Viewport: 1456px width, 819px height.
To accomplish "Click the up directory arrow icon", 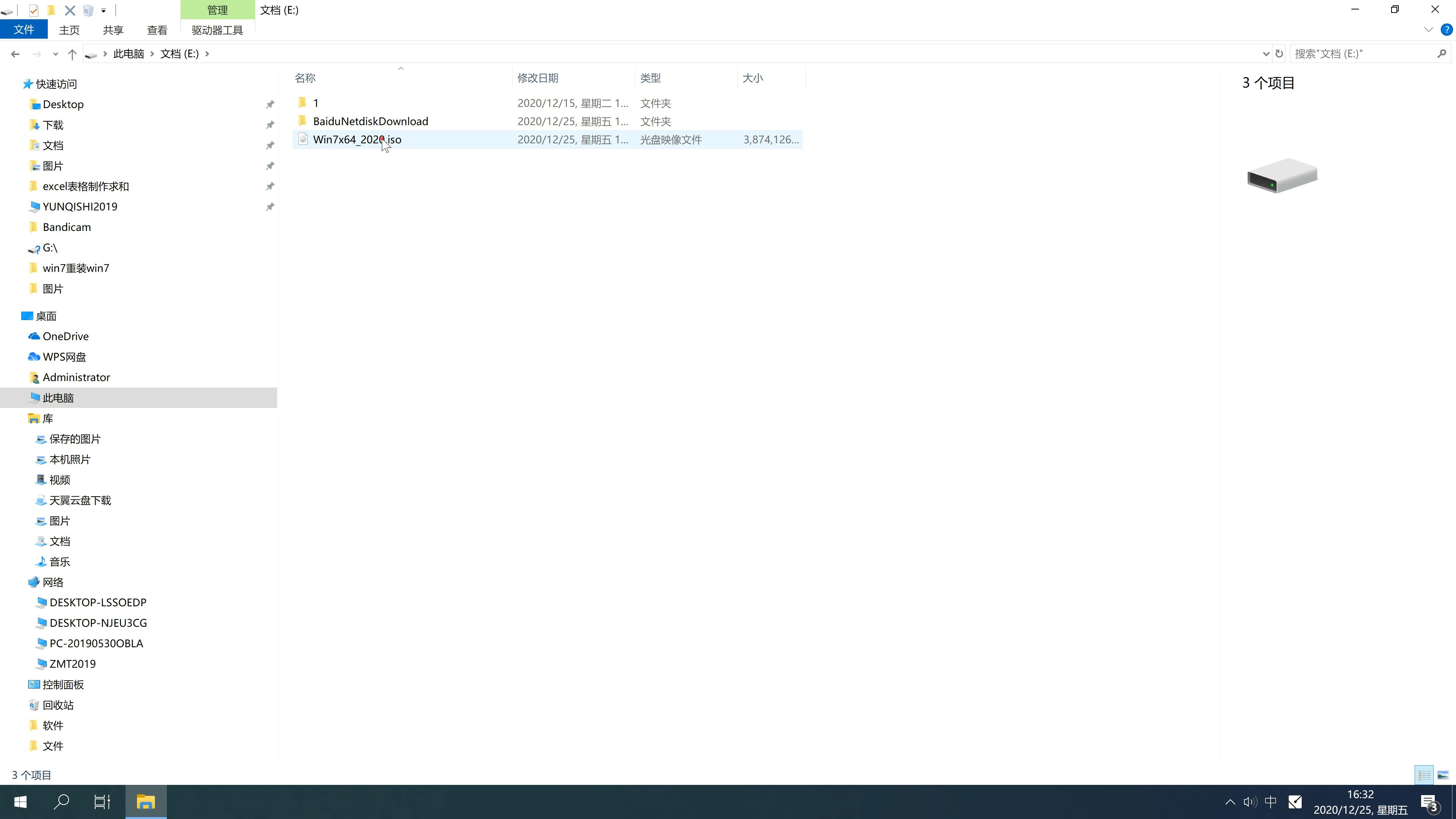I will point(71,53).
